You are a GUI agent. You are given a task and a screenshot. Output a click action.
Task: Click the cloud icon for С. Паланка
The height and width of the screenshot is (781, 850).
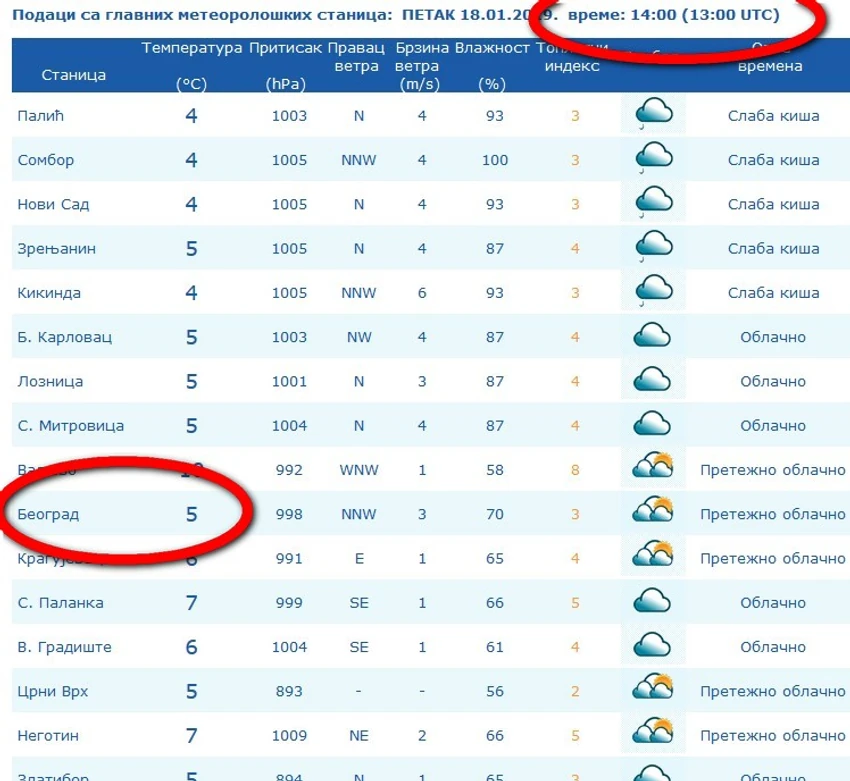click(652, 601)
